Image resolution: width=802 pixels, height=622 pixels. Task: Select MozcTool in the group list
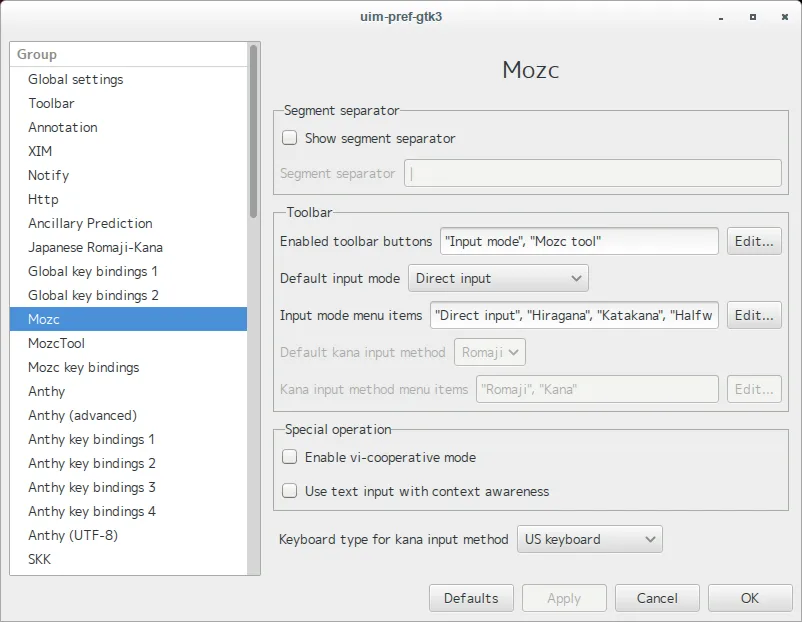pyautogui.click(x=56, y=344)
